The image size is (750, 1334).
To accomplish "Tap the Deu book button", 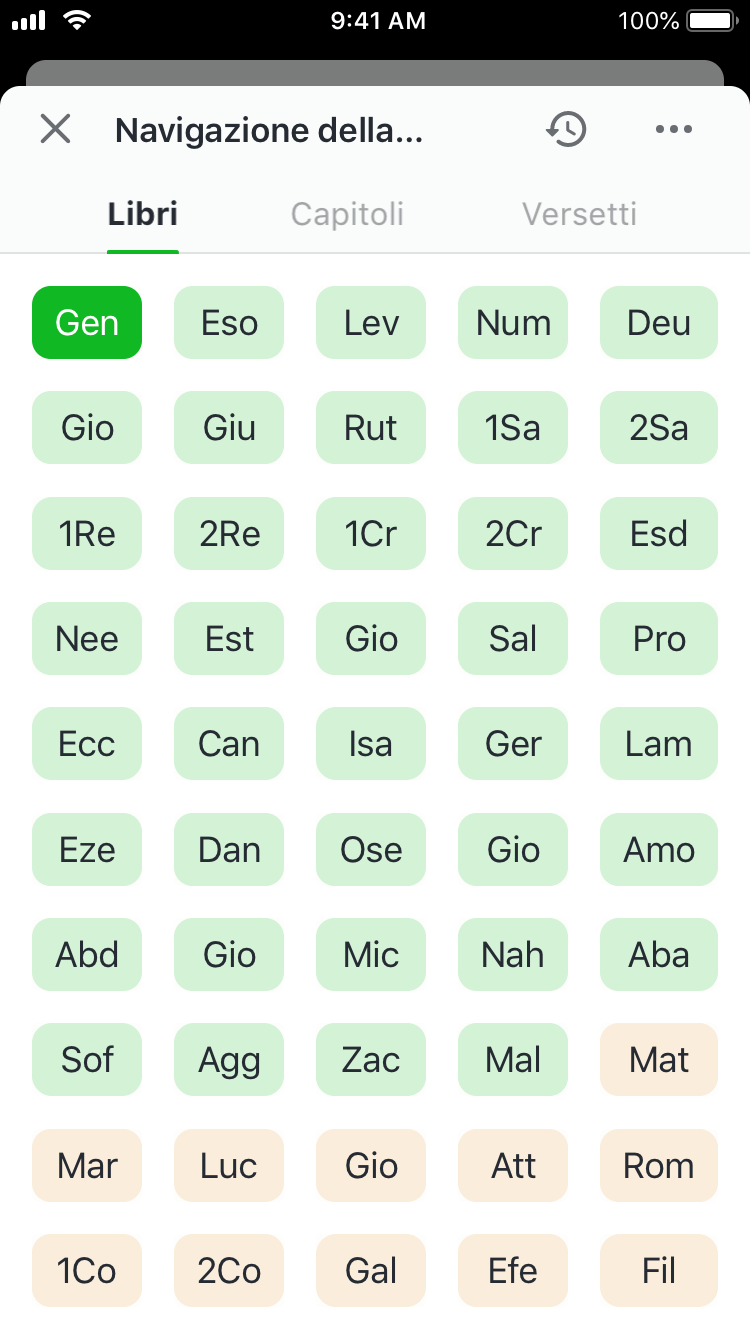I will [x=659, y=323].
